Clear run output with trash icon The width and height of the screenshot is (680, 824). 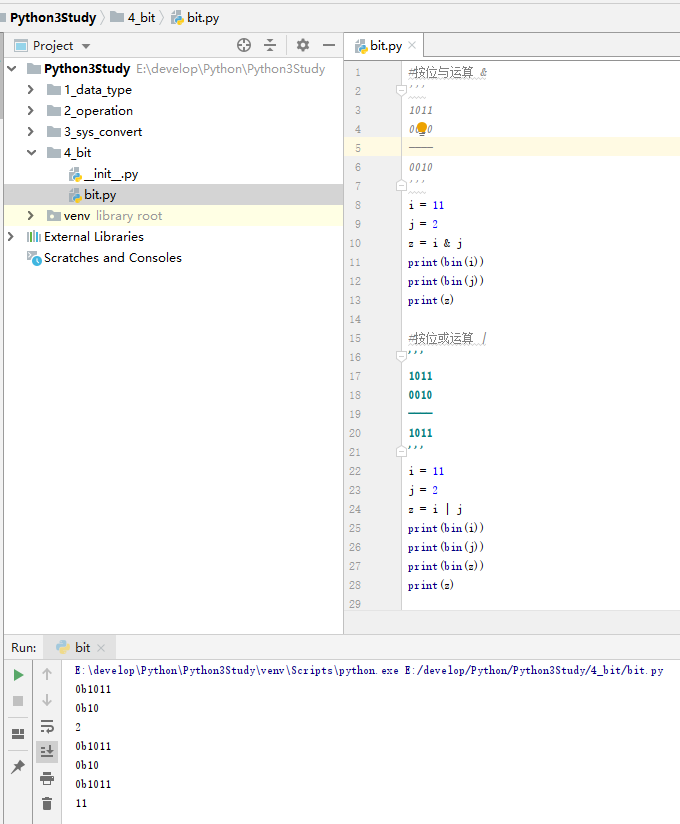[47, 803]
